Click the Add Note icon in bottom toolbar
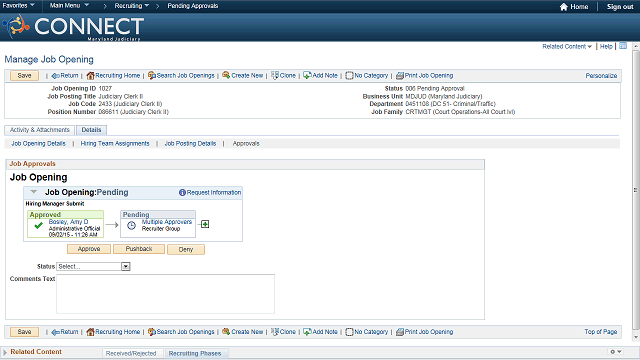640x360 pixels. click(x=307, y=332)
